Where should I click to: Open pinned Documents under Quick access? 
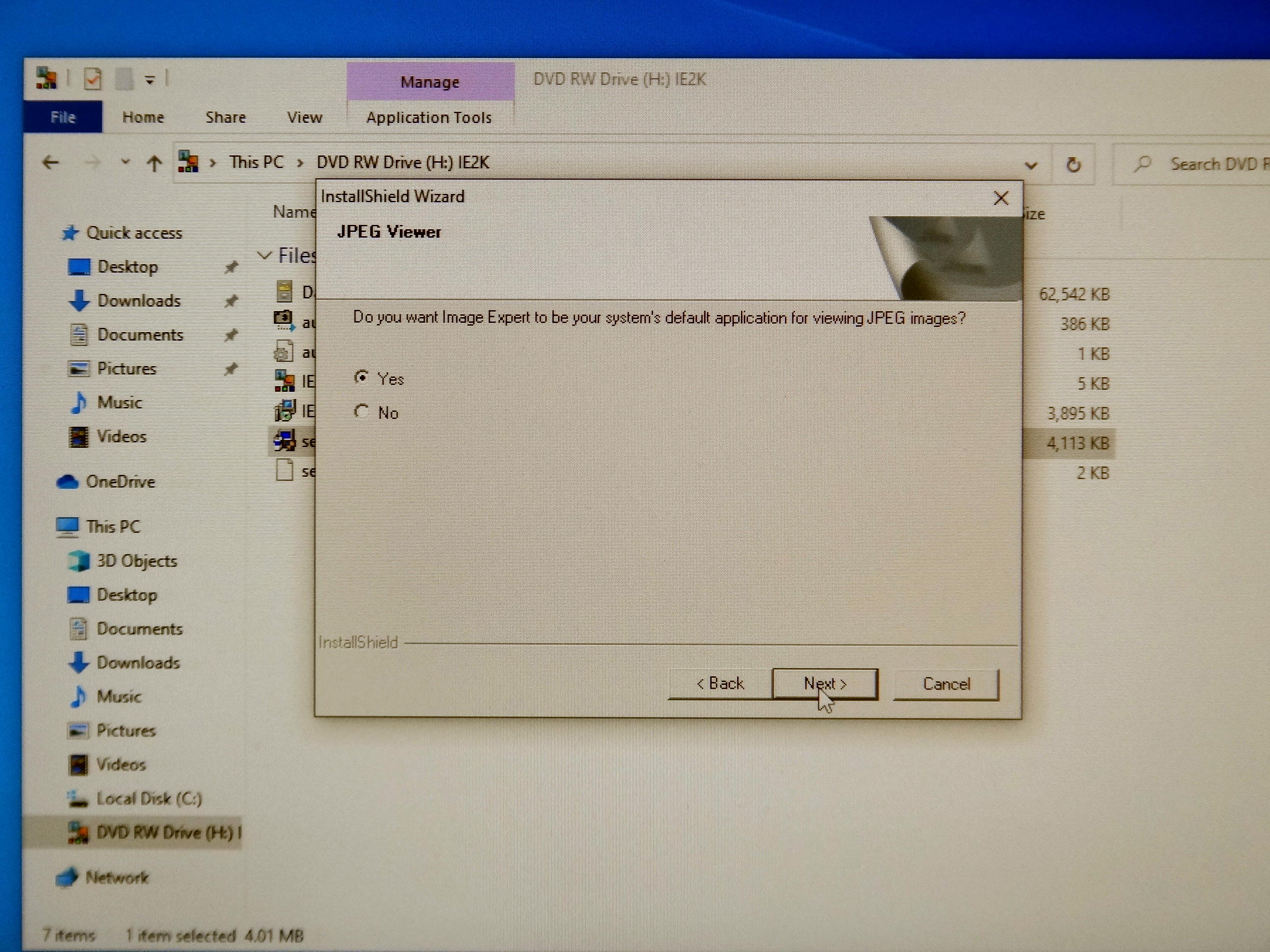click(140, 334)
